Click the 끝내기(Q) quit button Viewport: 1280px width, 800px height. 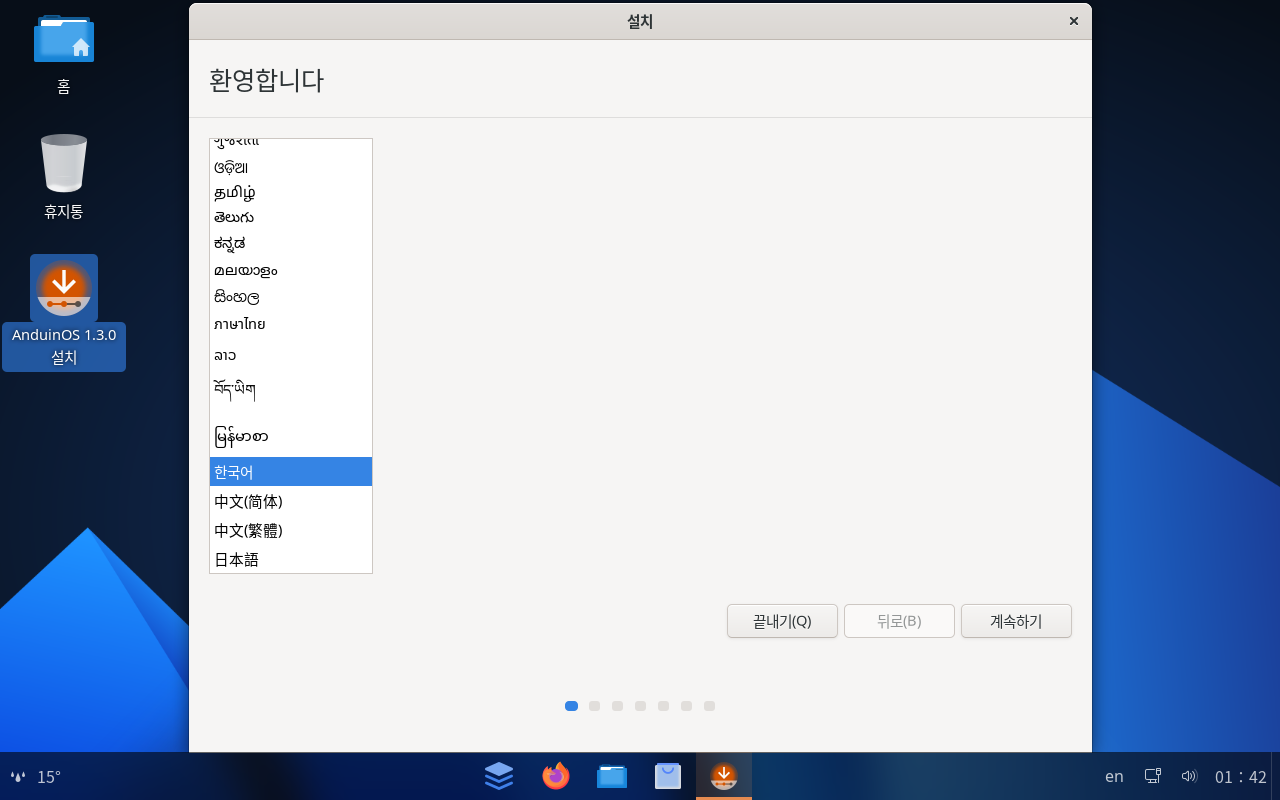782,621
